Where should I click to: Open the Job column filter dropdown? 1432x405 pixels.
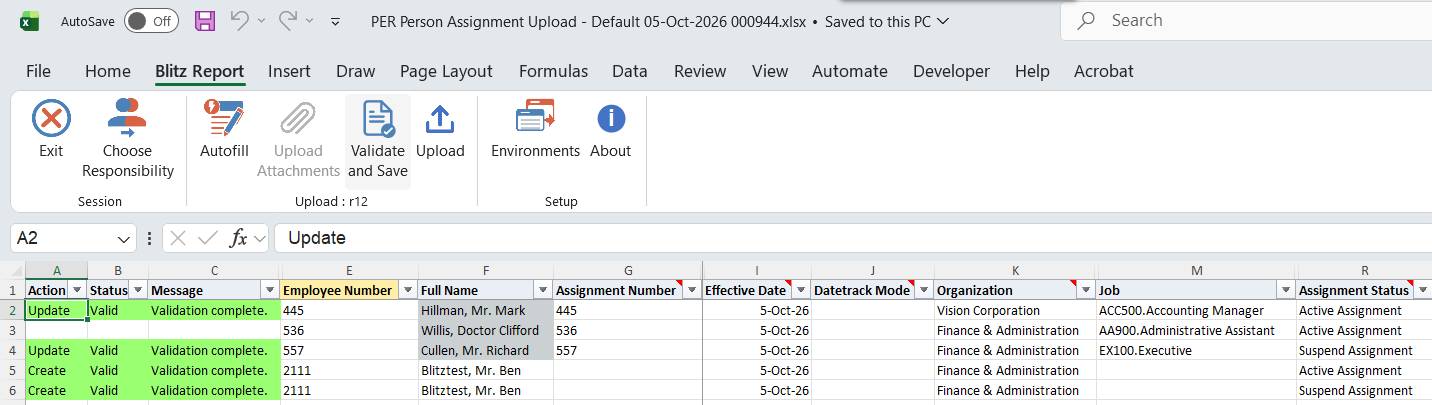tap(1285, 290)
